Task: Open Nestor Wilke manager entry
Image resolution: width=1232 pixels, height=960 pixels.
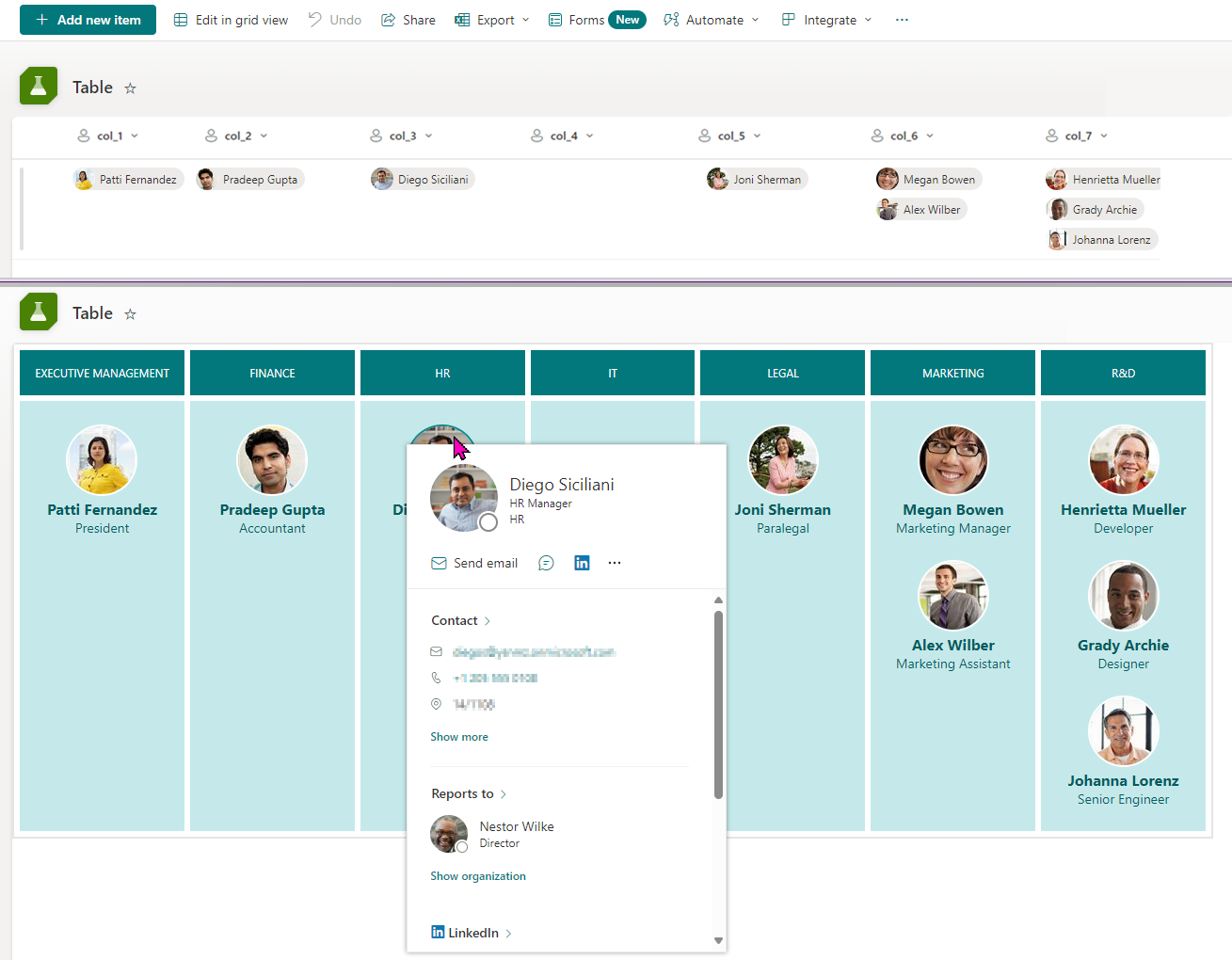Action: [x=492, y=834]
